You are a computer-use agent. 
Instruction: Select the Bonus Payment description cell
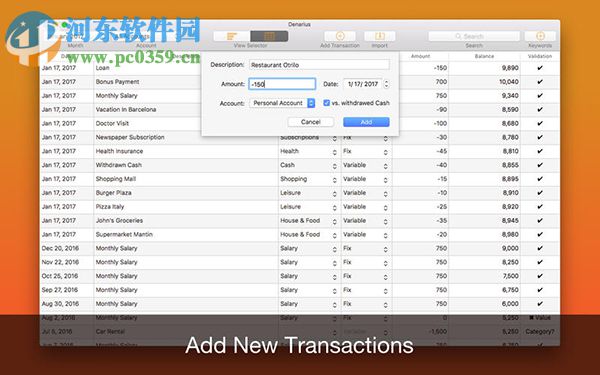[x=117, y=82]
